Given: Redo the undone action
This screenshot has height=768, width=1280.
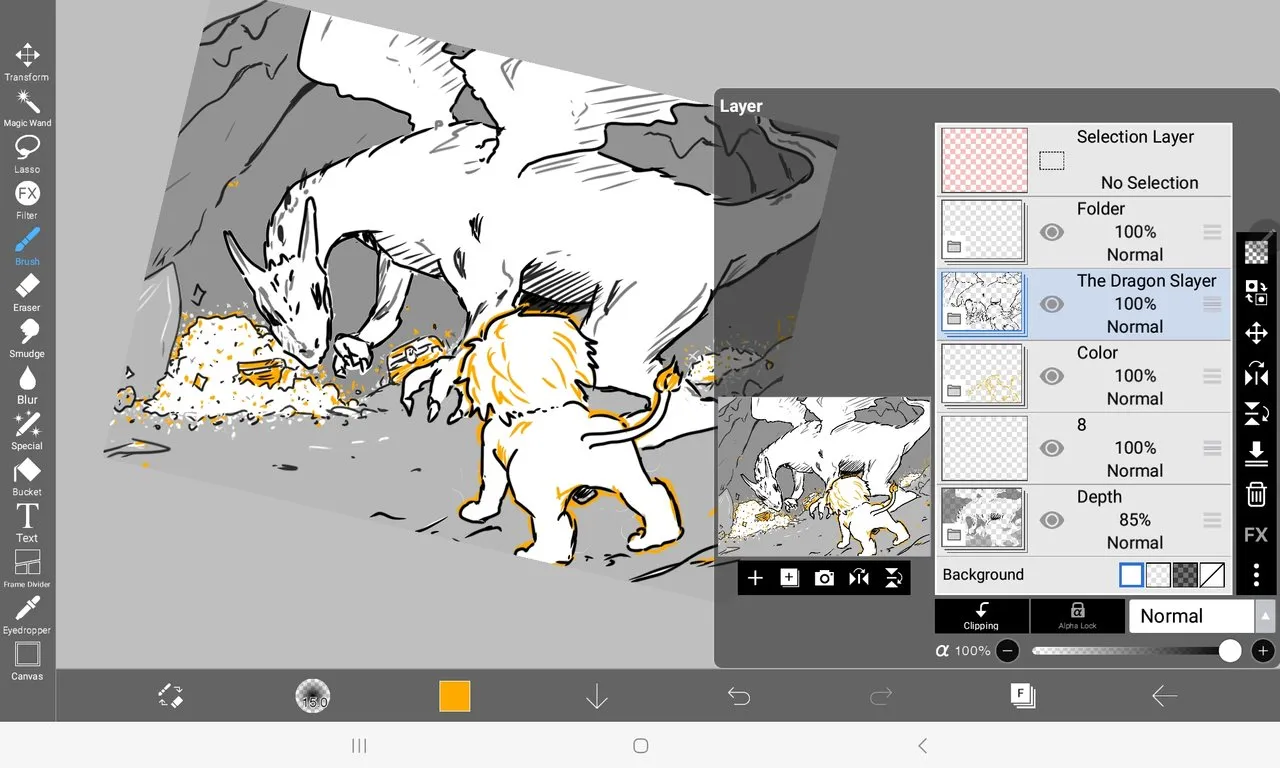Looking at the screenshot, I should 881,696.
